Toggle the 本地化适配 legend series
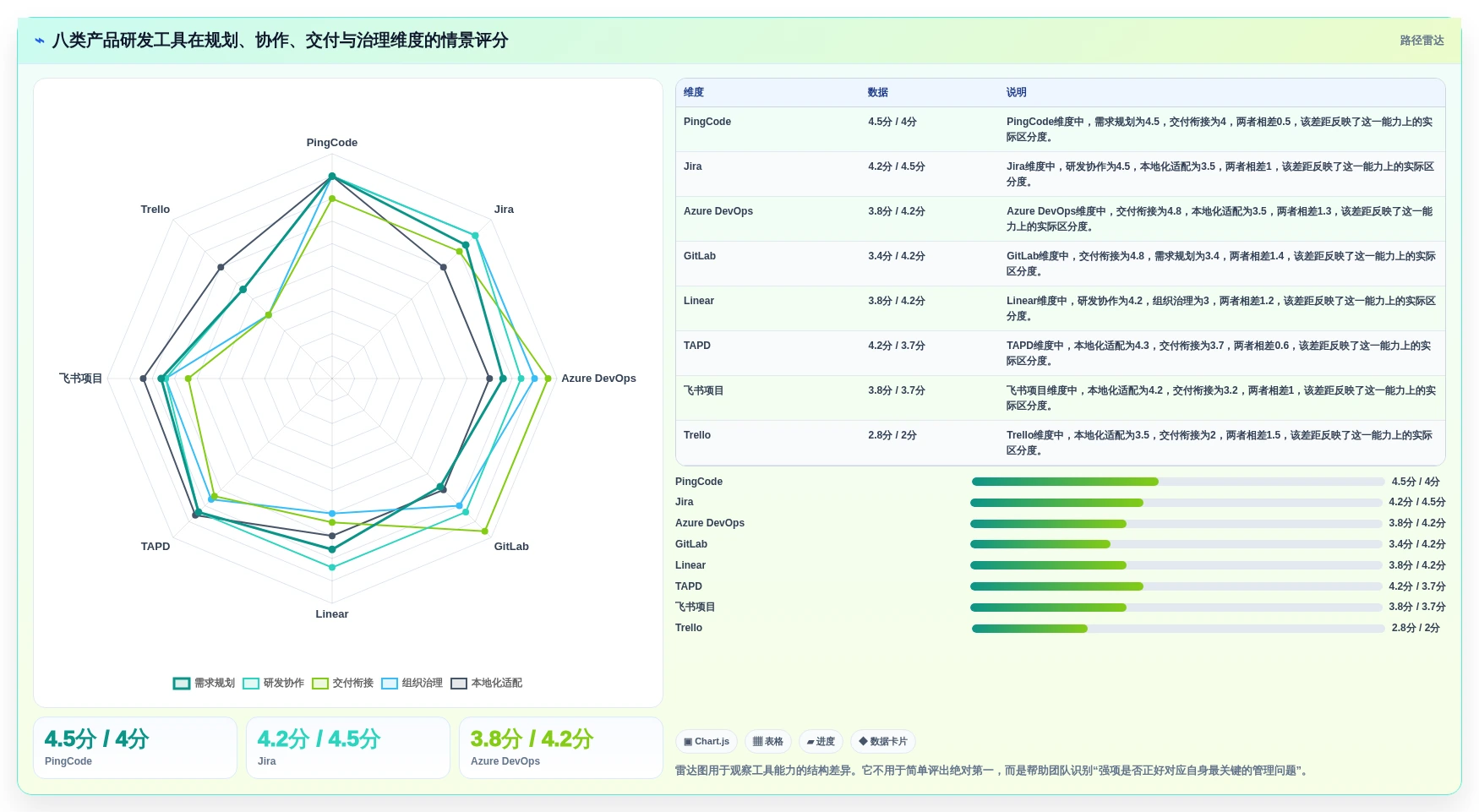Image resolution: width=1479 pixels, height=812 pixels. click(x=486, y=683)
